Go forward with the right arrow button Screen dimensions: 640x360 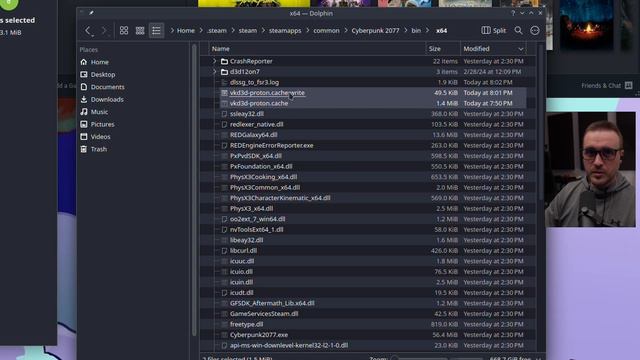[104, 31]
